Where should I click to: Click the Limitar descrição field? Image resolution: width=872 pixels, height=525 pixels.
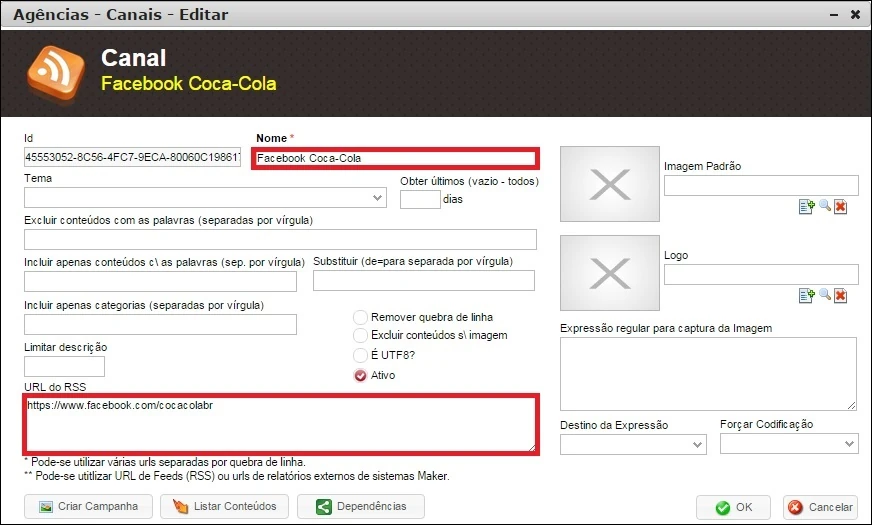(x=65, y=366)
